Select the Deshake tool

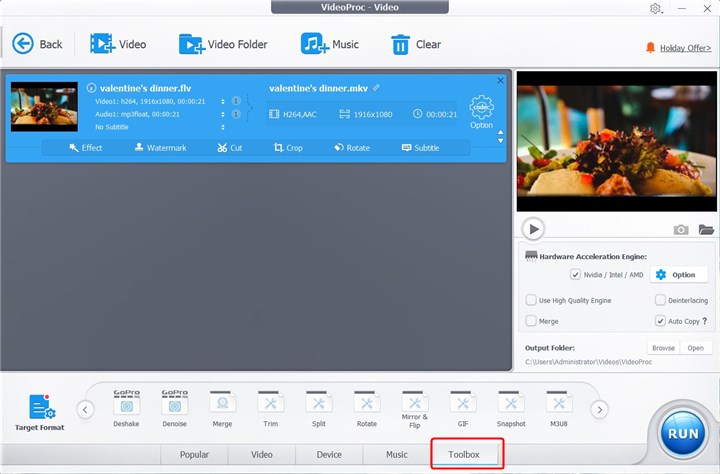point(126,408)
